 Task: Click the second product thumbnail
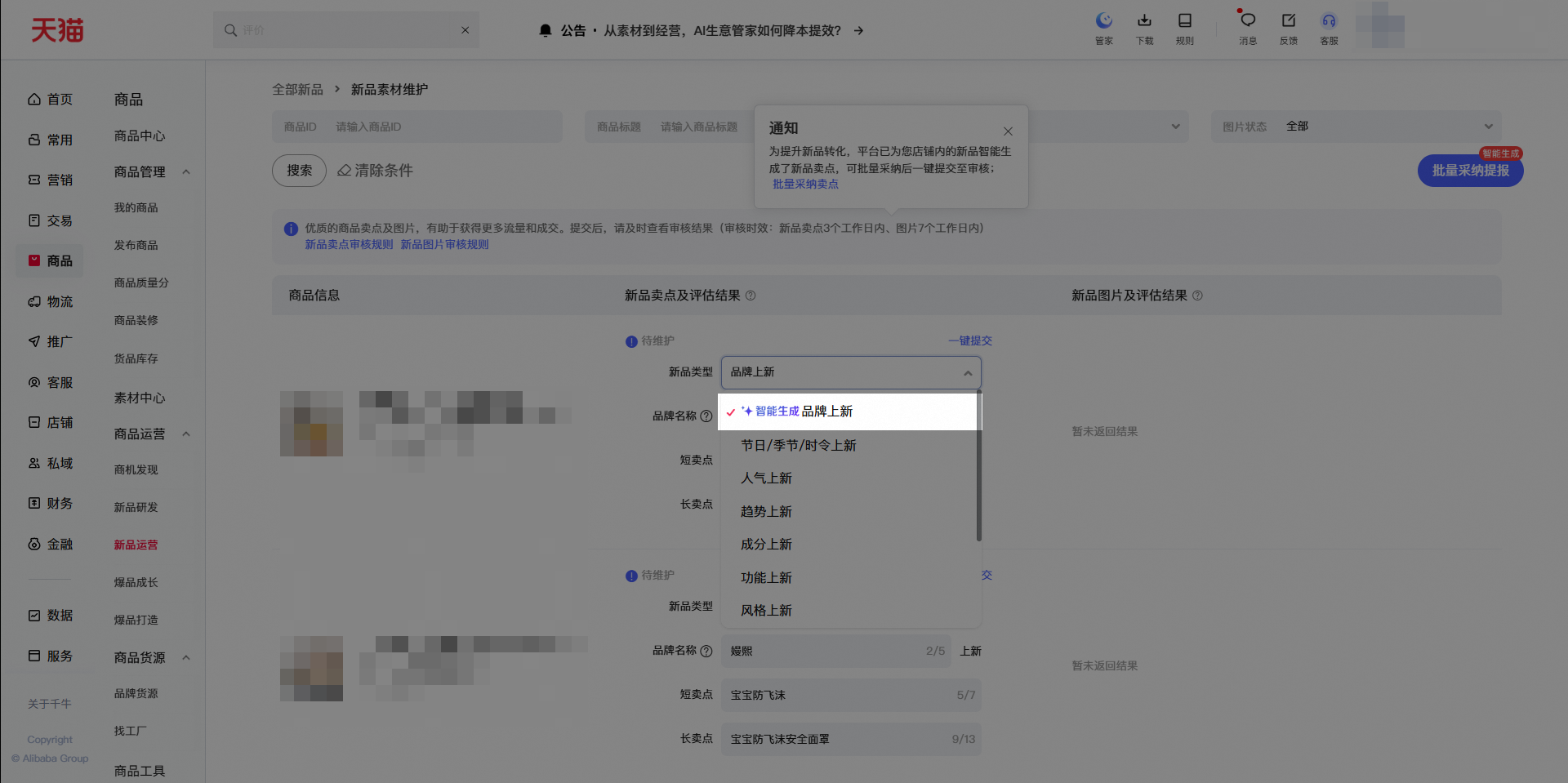point(311,669)
